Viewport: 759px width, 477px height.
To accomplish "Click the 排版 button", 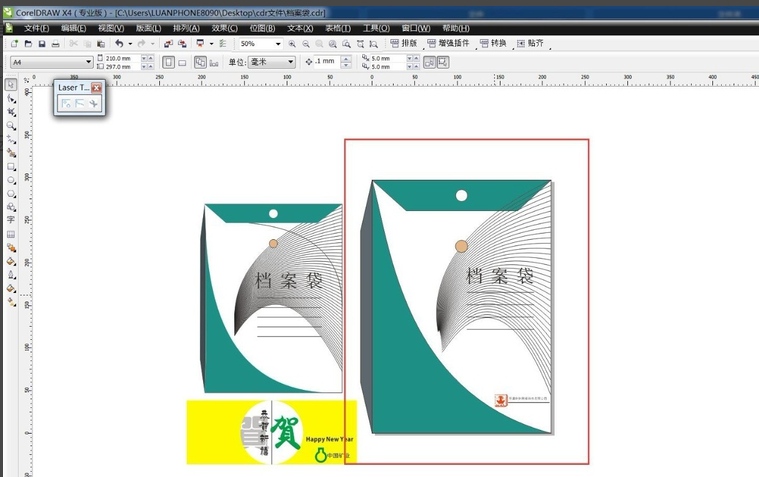I will pyautogui.click(x=404, y=44).
